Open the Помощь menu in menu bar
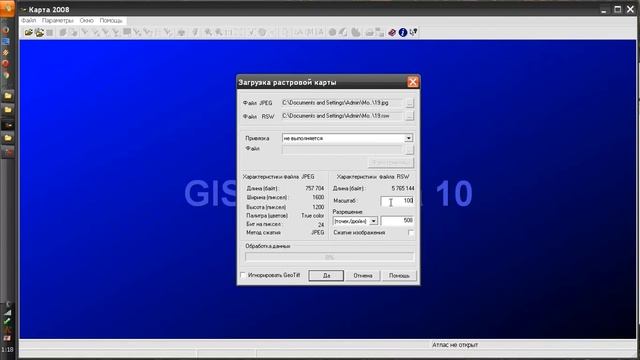 (111, 20)
